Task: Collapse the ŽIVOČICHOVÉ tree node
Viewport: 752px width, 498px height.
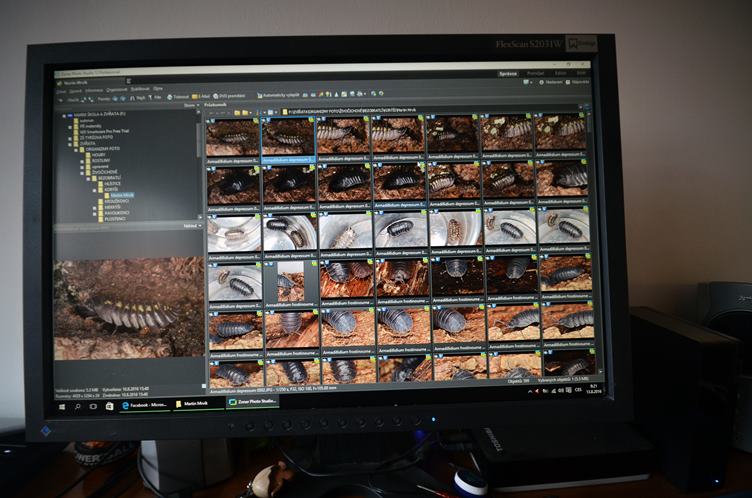Action: click(82, 173)
